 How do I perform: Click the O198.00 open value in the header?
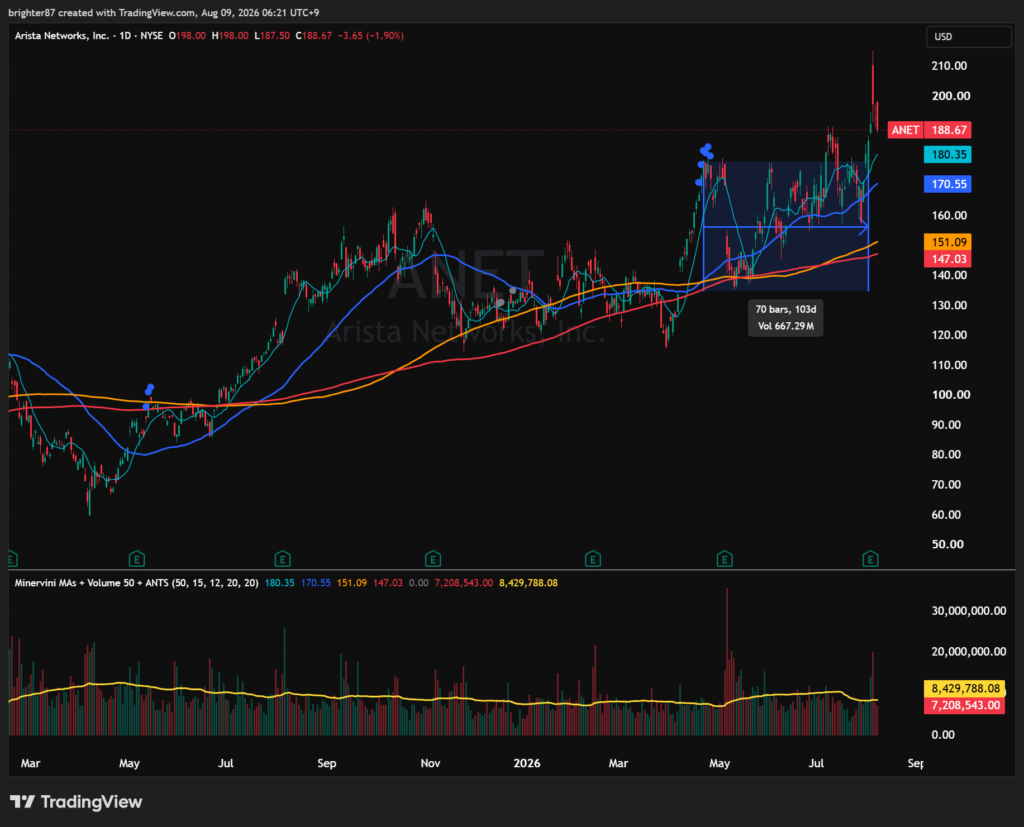tap(187, 36)
